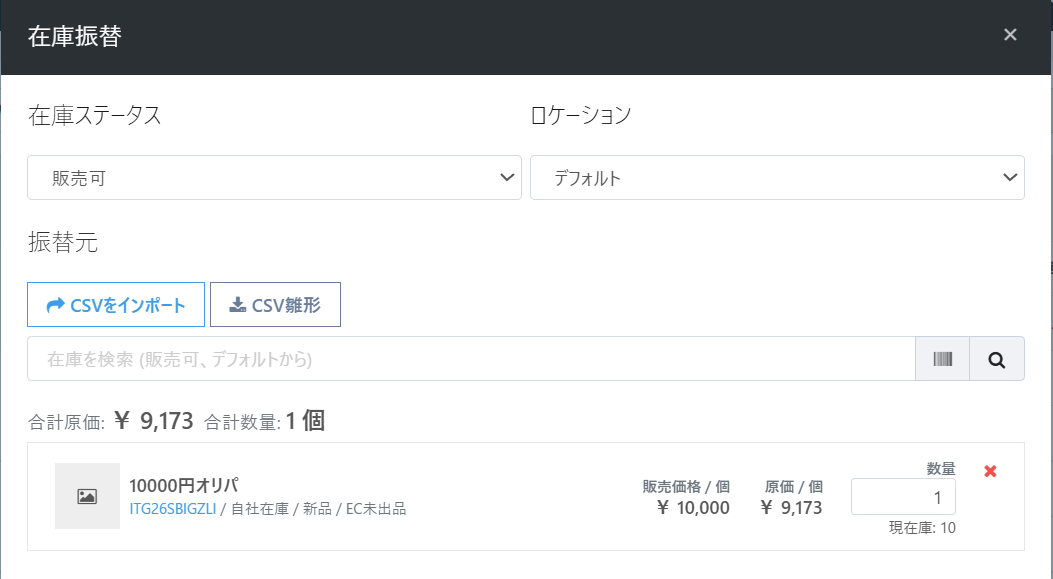This screenshot has height=579, width=1053.
Task: Download the CSV雛形 template
Action: (275, 305)
